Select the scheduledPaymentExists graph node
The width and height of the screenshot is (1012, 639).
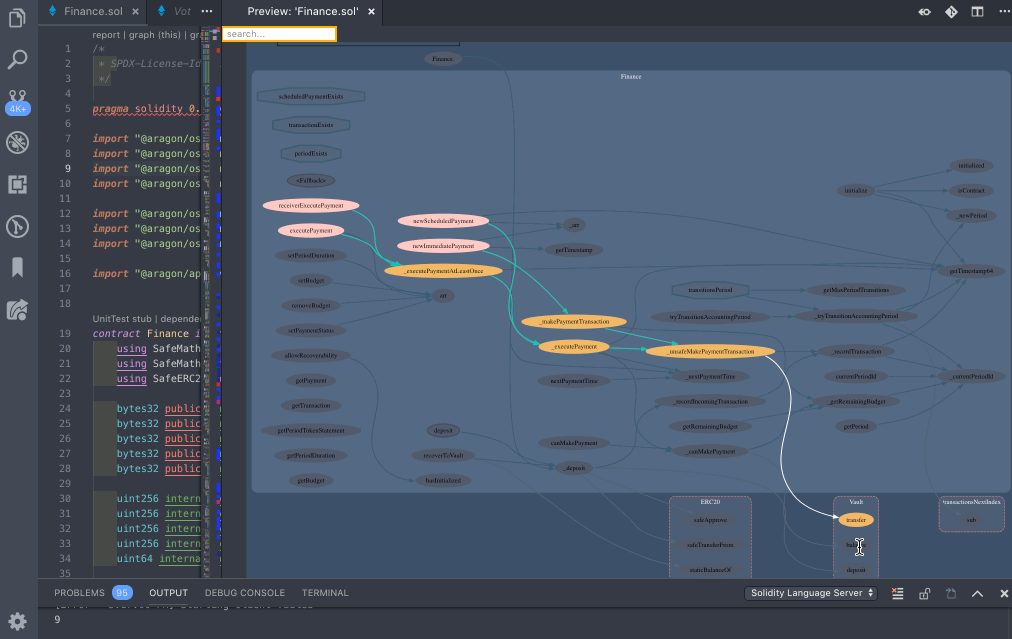pyautogui.click(x=310, y=97)
